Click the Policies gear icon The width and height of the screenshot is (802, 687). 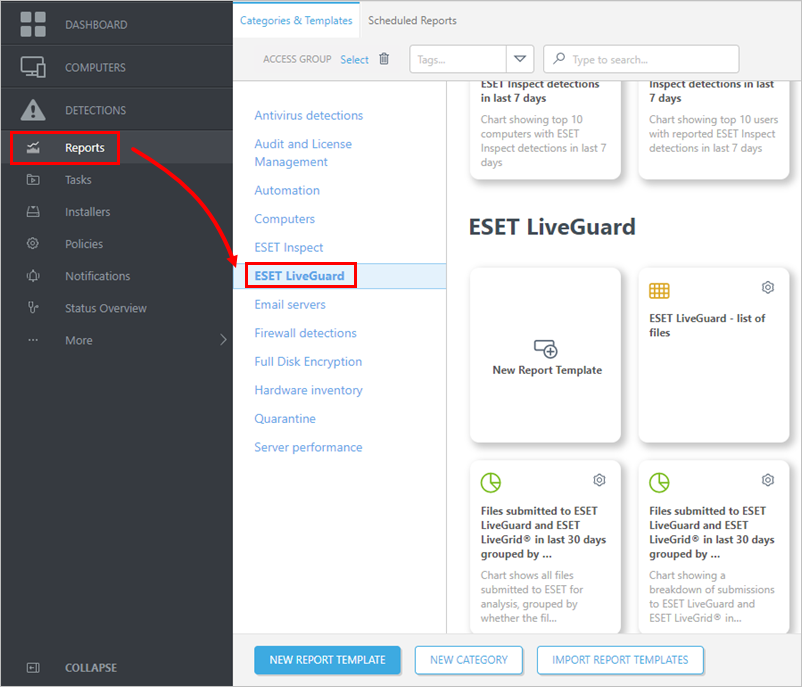33,243
